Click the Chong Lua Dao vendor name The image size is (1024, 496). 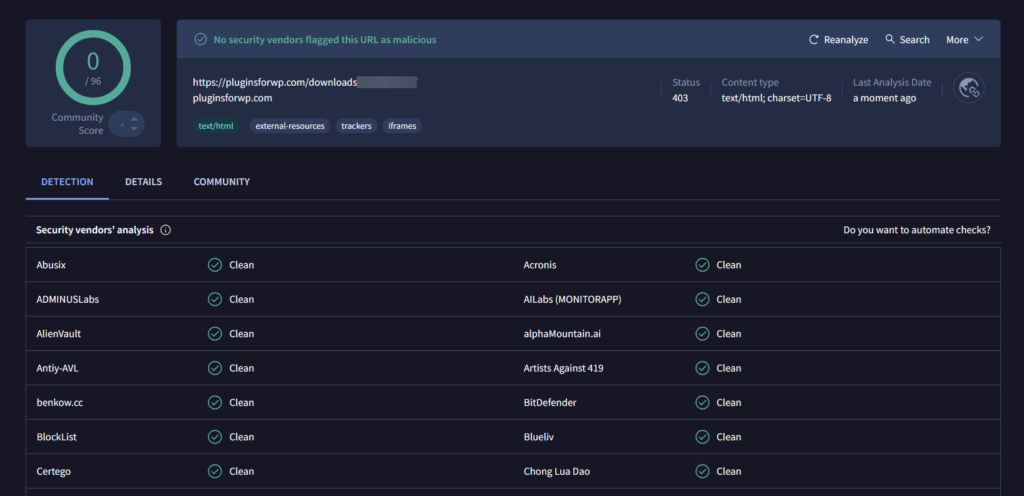coord(557,471)
